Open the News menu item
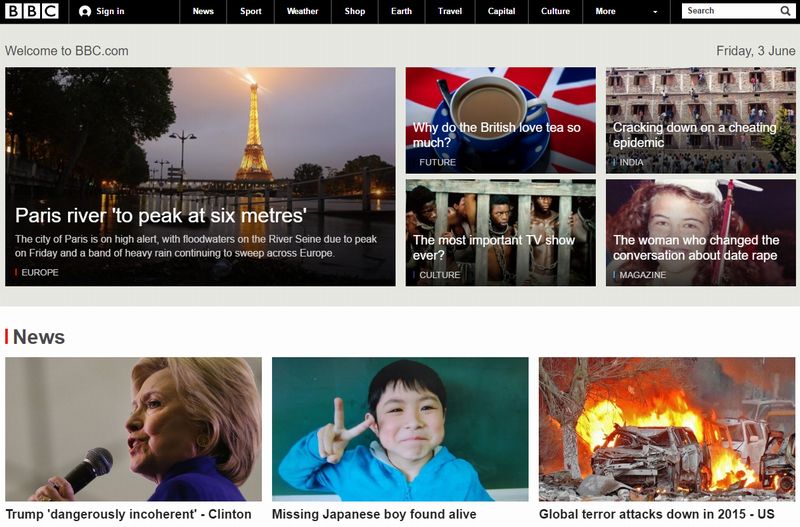This screenshot has width=800, height=527. (x=203, y=11)
